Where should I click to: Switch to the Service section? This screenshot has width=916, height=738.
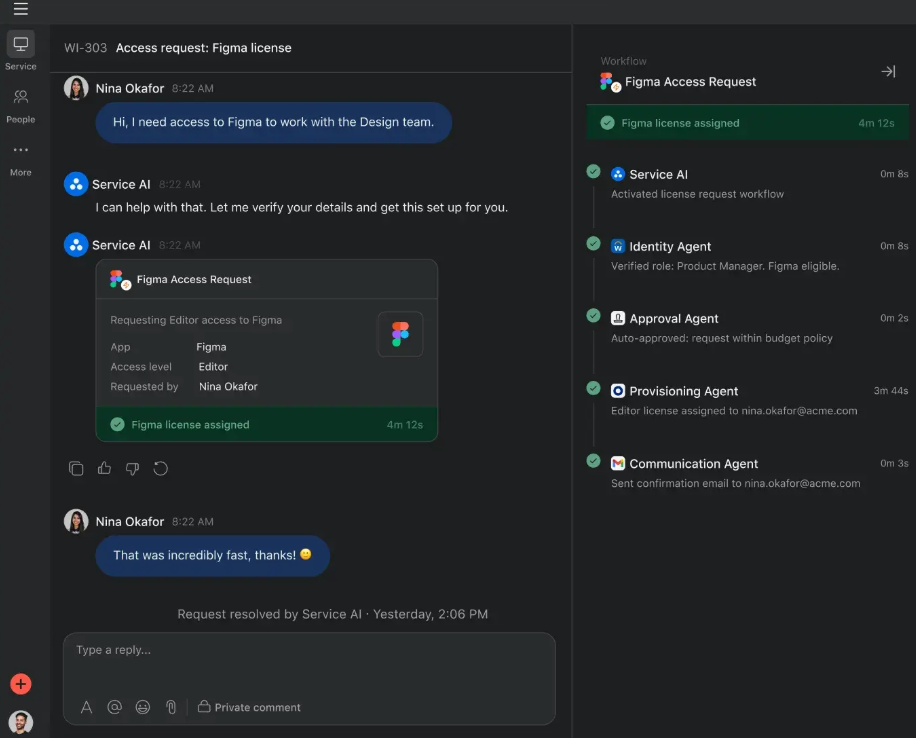[x=20, y=51]
